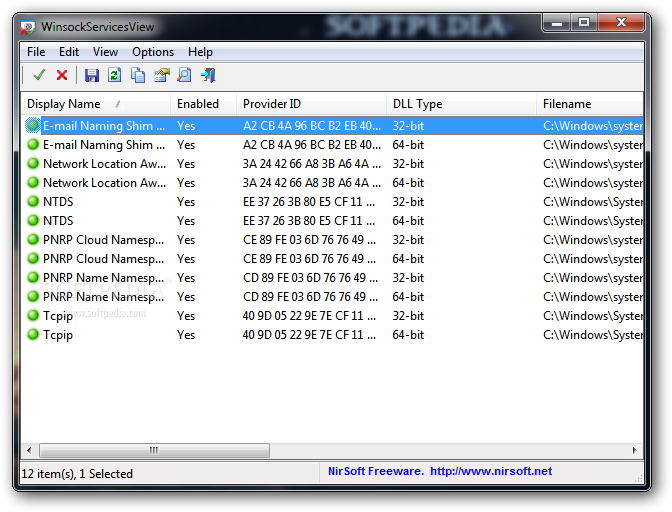
Task: Select the 32-bit Network Location Aw... name
Action: point(105,164)
